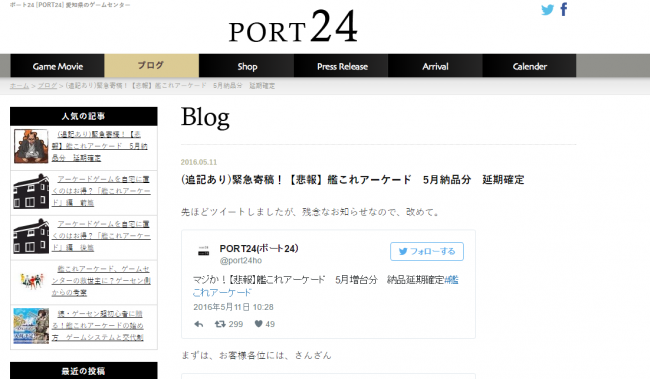Click the ブログ breadcrumb link
Viewport: 650px width, 379px height.
click(47, 86)
